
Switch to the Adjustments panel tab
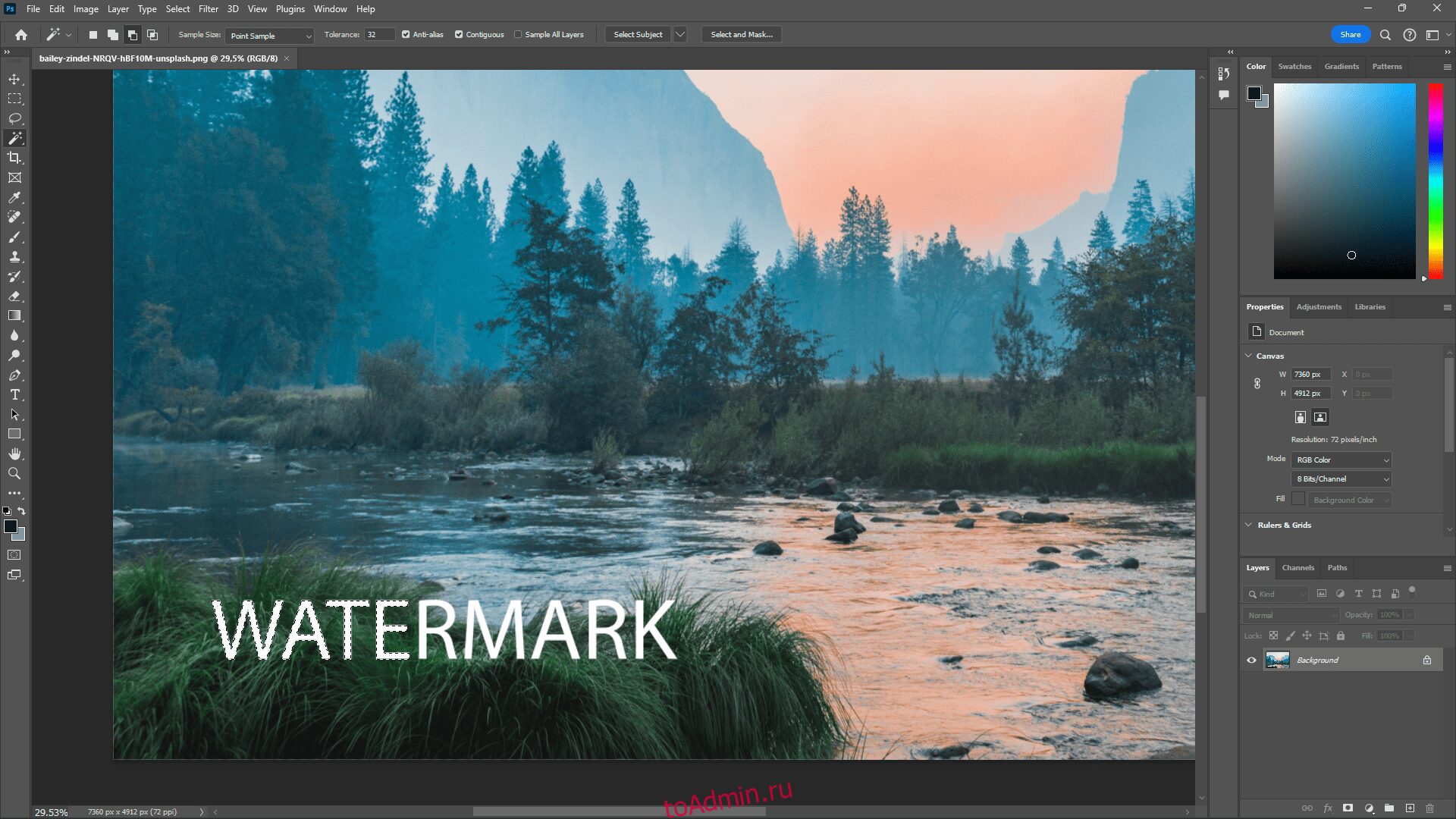pyautogui.click(x=1318, y=306)
